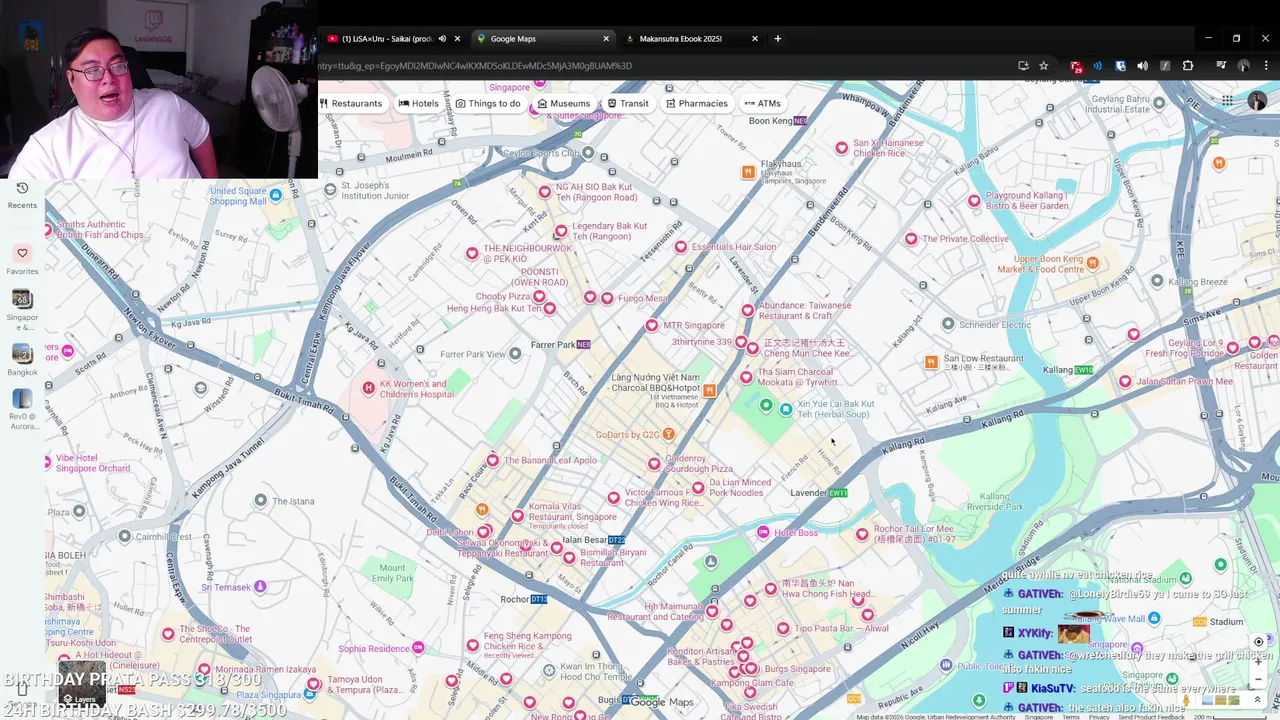Open Chrome profile avatar in toolbar
Image resolution: width=1280 pixels, height=720 pixels.
pyautogui.click(x=1244, y=66)
